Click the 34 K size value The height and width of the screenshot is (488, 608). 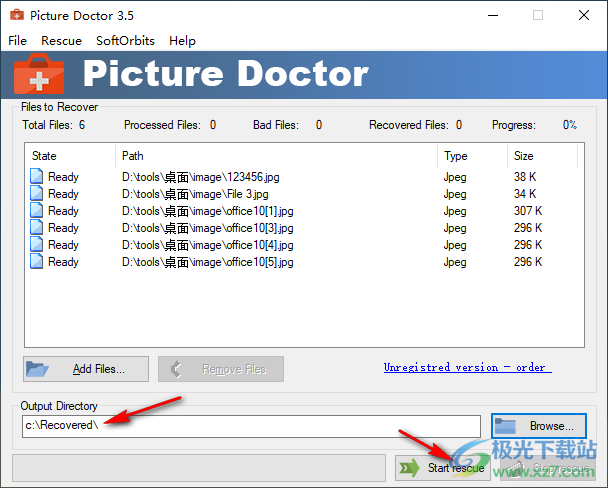coord(525,194)
